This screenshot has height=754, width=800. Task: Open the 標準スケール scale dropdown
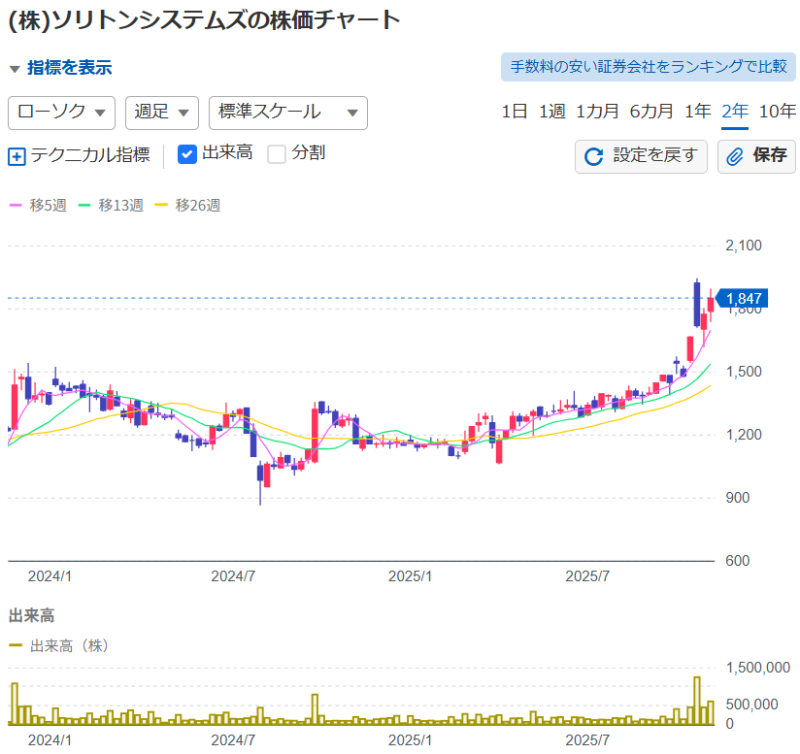pyautogui.click(x=288, y=112)
